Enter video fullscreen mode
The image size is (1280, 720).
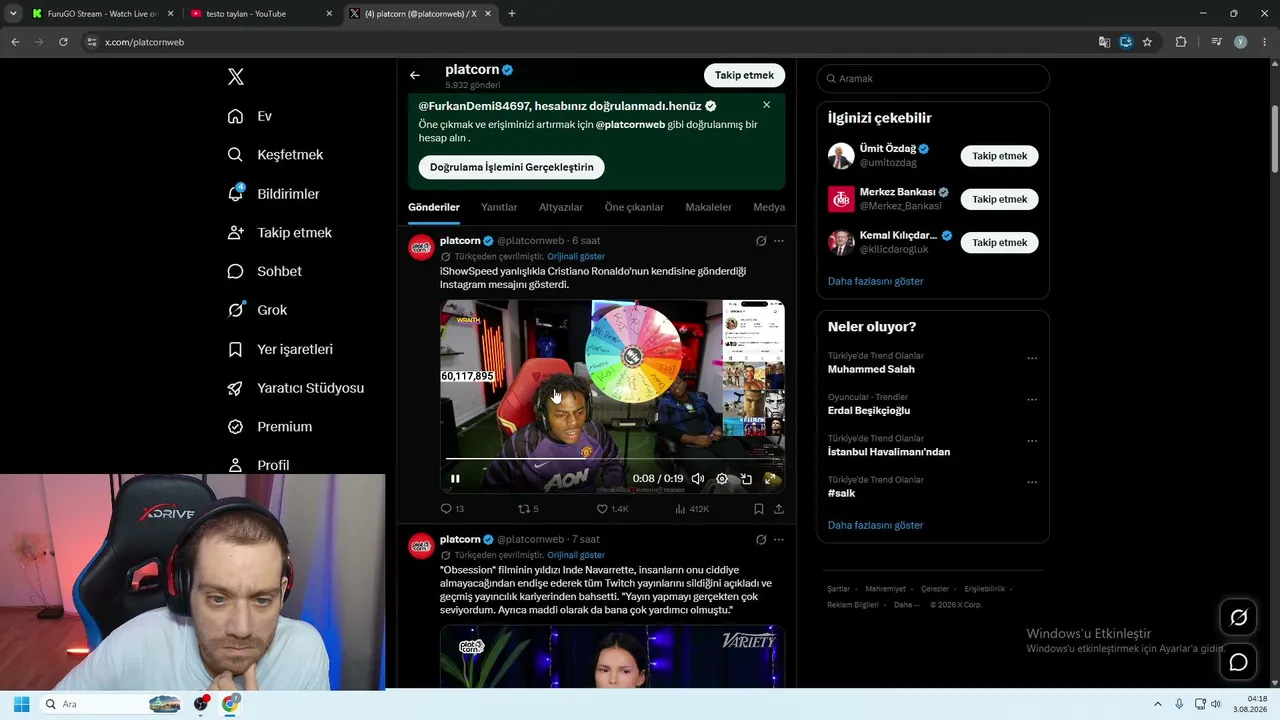(x=770, y=479)
